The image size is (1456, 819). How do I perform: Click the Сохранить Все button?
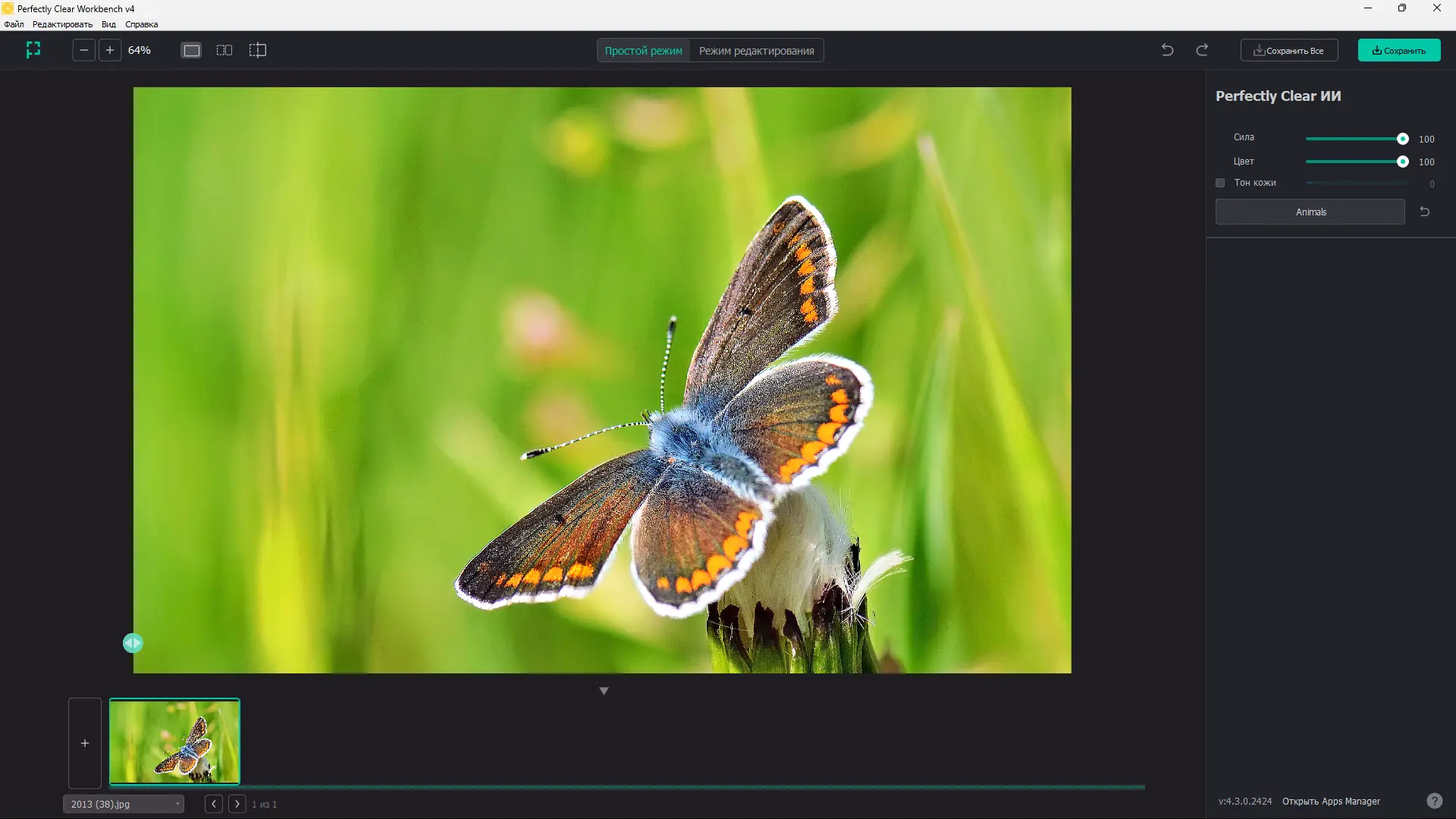1288,51
